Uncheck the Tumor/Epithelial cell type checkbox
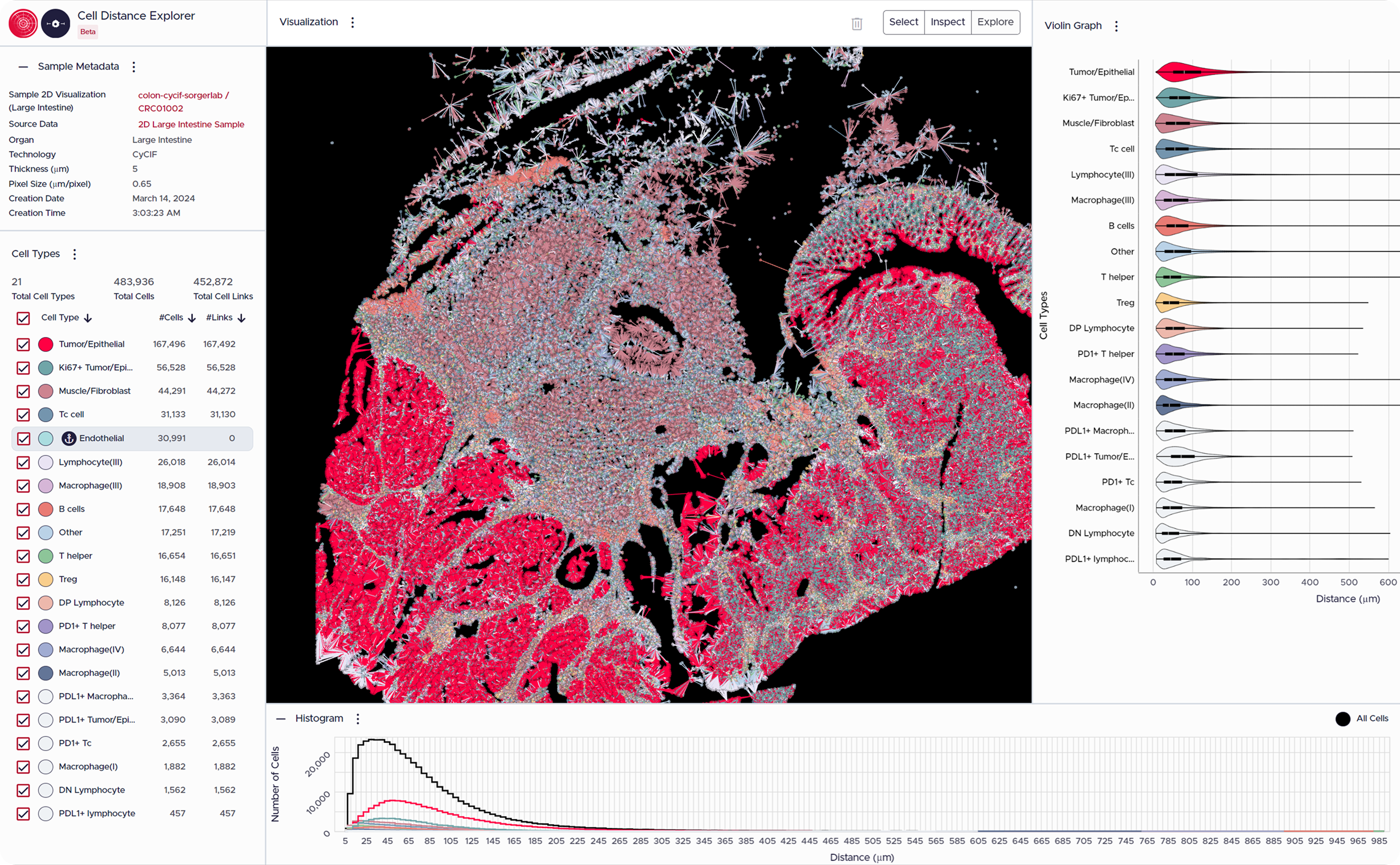The height and width of the screenshot is (865, 1400). (x=23, y=344)
